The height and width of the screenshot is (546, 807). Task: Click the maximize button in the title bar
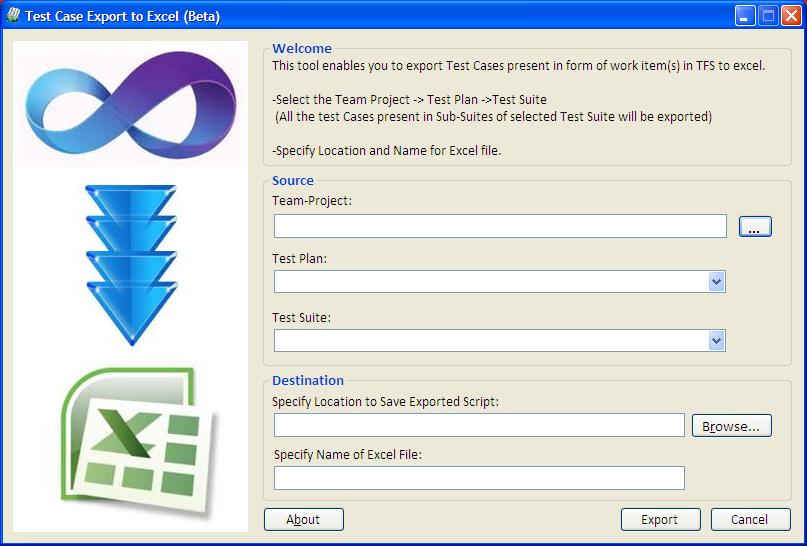click(x=768, y=16)
